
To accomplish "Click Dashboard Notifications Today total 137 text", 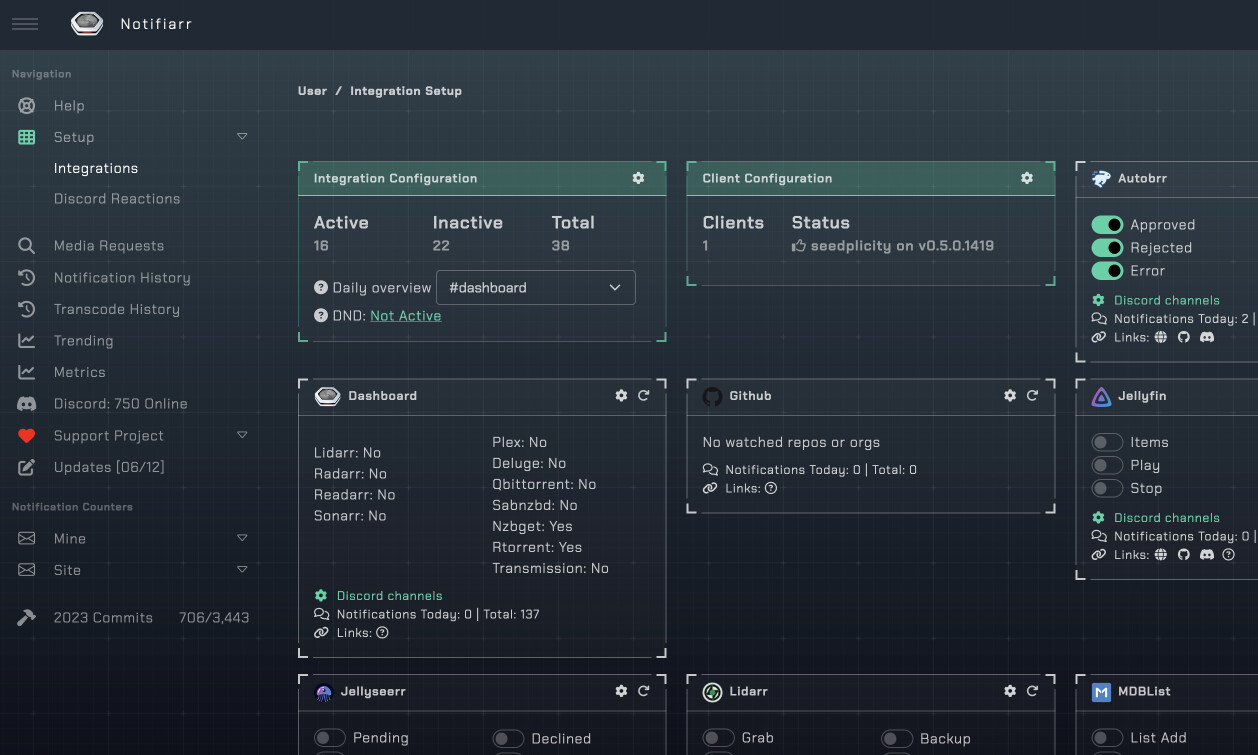I will tap(438, 614).
